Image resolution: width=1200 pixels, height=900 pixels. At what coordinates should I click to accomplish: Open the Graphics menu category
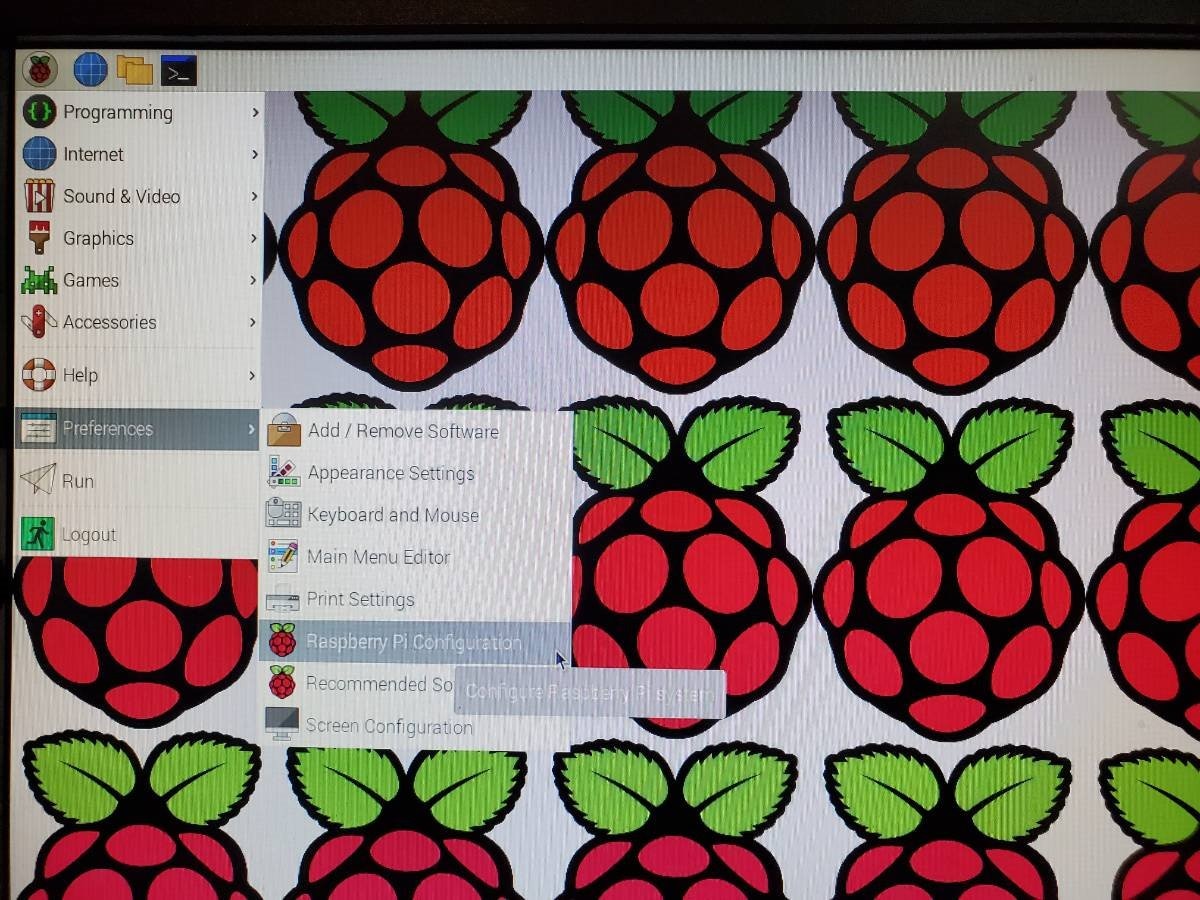(x=141, y=238)
